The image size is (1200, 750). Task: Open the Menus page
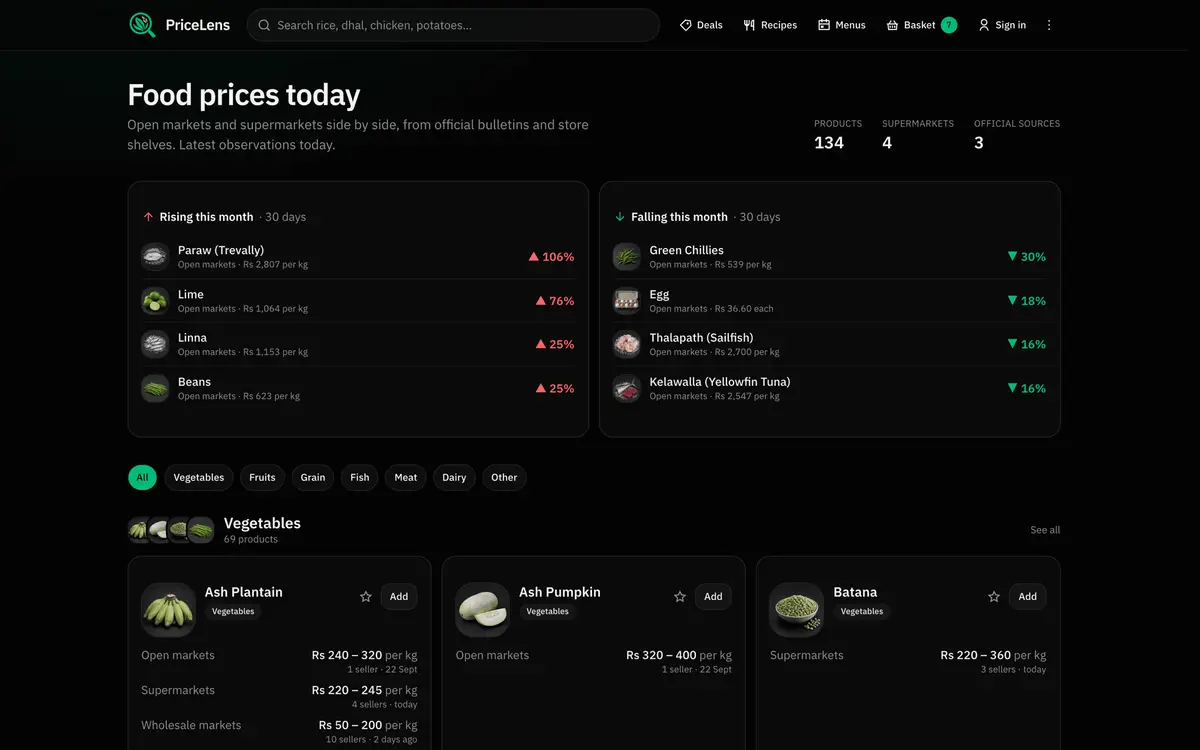coord(842,25)
